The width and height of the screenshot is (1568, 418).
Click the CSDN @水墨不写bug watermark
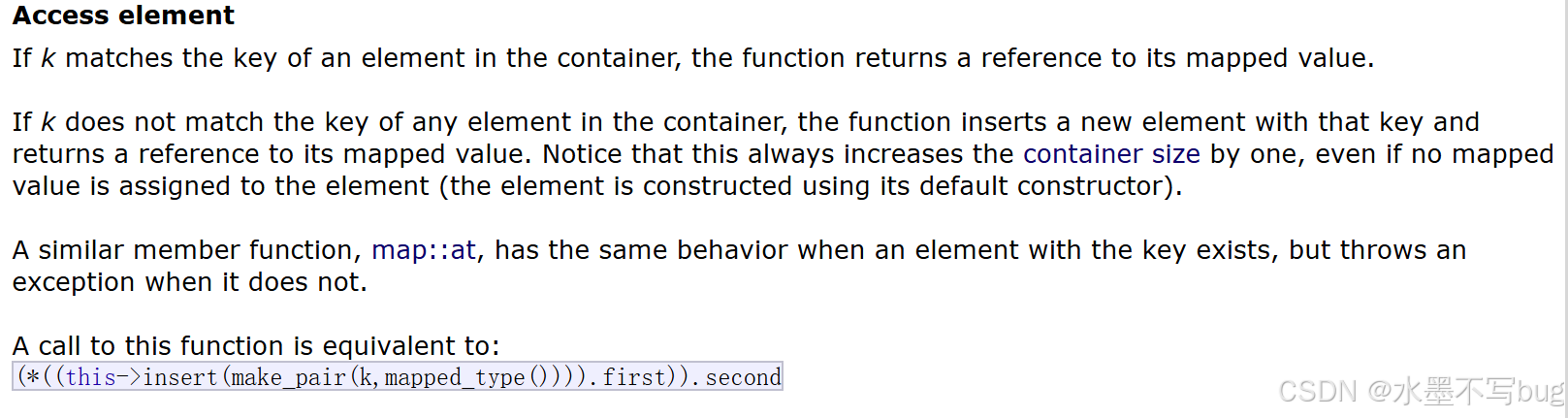coord(1420,391)
